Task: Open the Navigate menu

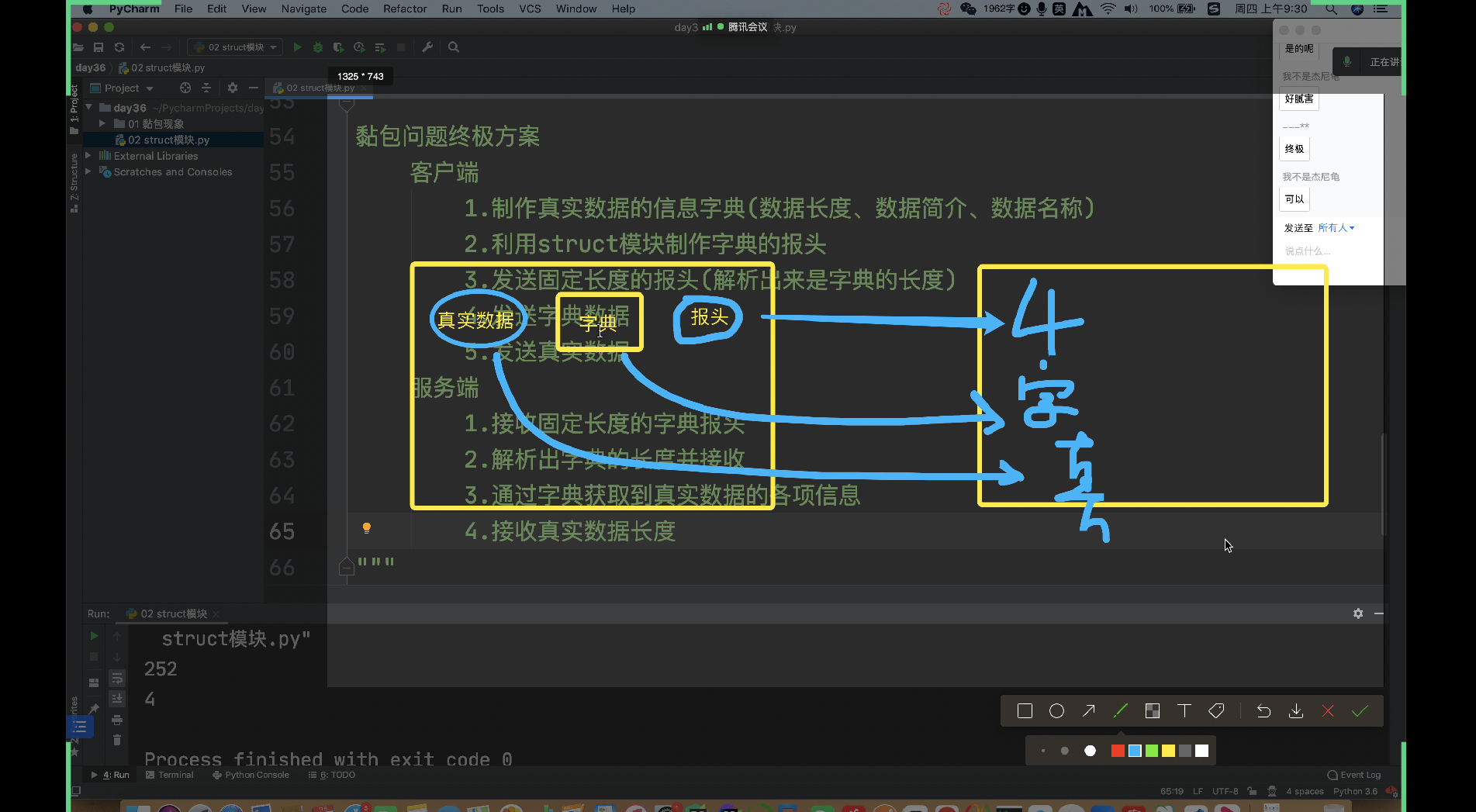Action: click(x=303, y=9)
